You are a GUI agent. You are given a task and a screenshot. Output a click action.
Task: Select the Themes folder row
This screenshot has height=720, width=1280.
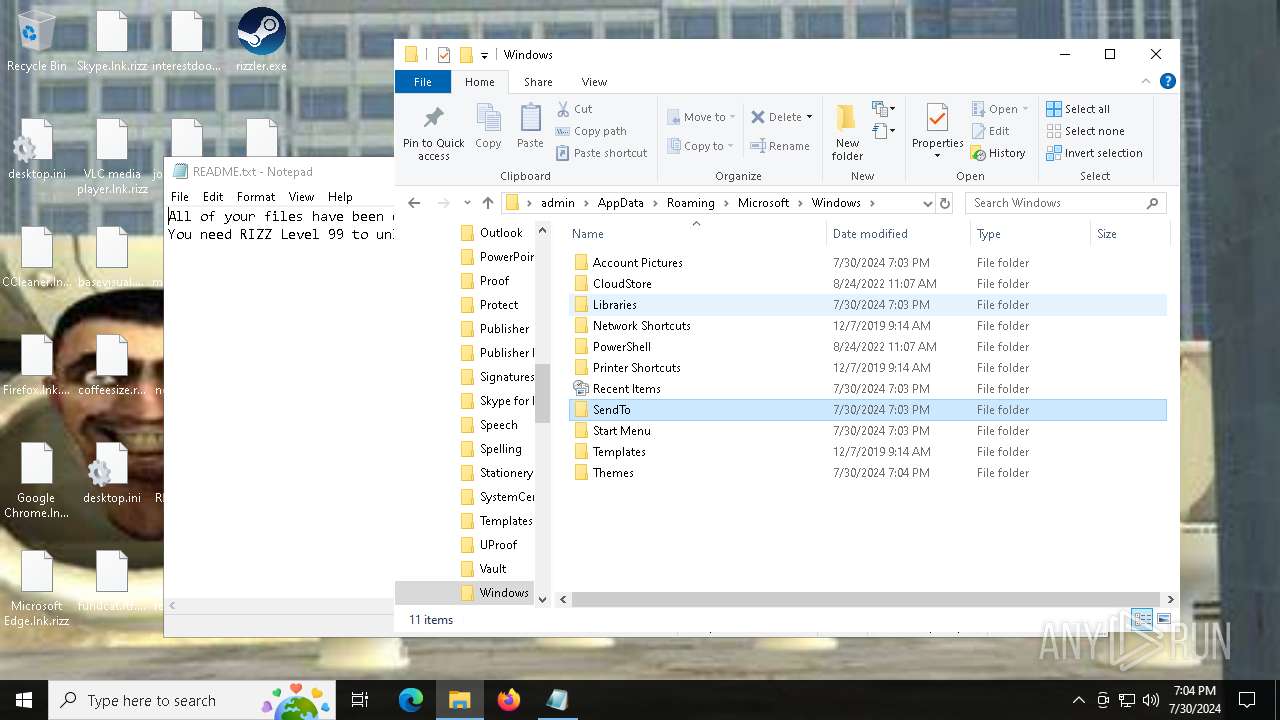tap(867, 473)
